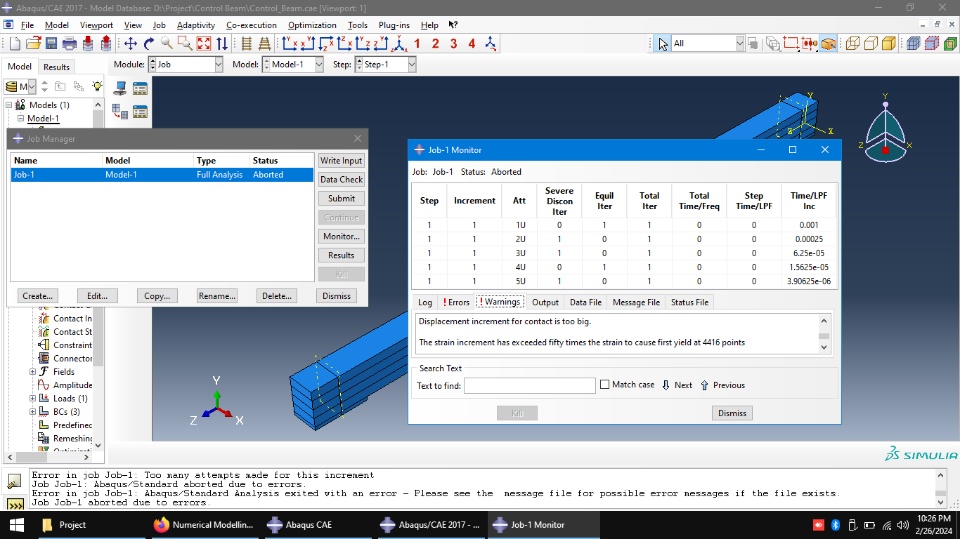This screenshot has height=539, width=960.
Task: Switch to the Errors tab in monitor
Action: coord(456,302)
